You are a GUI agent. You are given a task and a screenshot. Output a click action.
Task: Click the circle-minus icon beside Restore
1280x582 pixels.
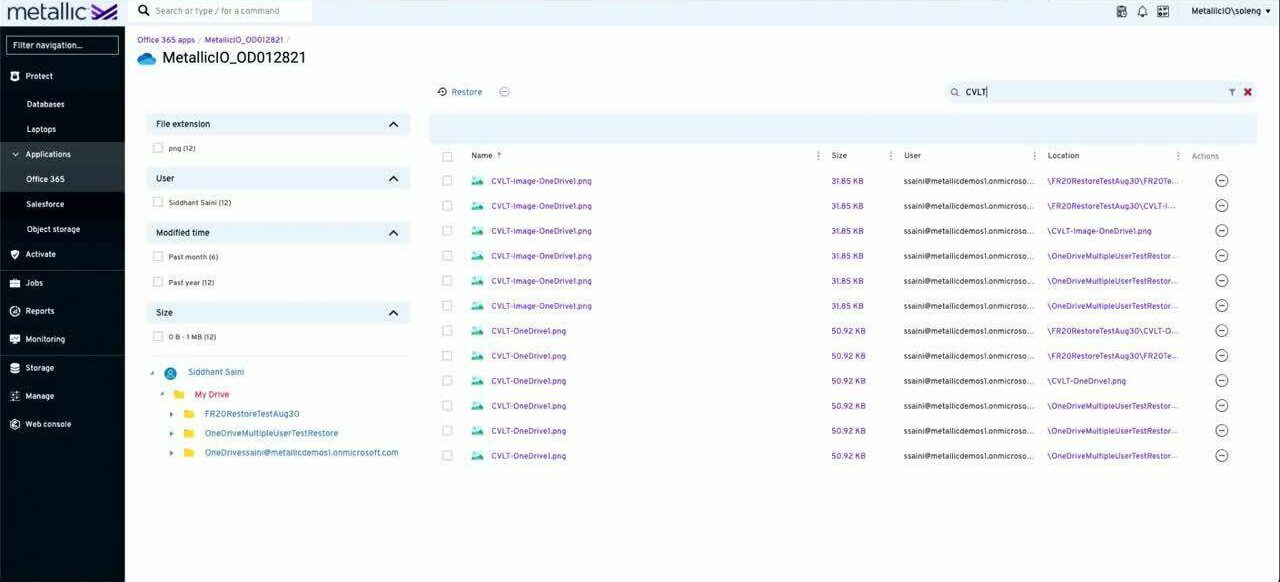[504, 92]
